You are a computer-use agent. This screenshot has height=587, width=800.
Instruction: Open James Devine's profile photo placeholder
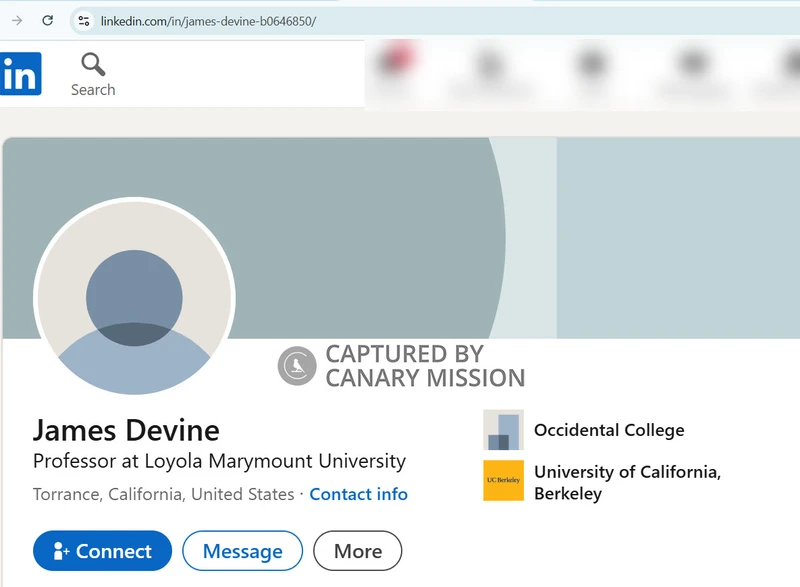click(x=134, y=296)
